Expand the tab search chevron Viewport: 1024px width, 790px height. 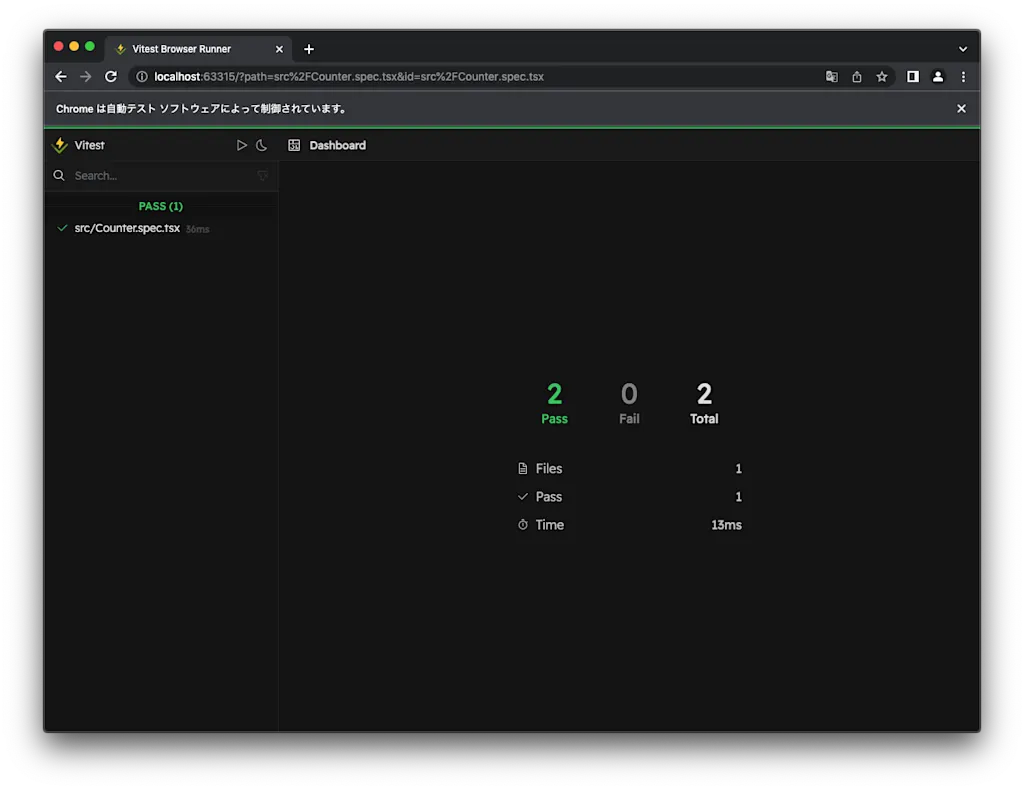963,49
